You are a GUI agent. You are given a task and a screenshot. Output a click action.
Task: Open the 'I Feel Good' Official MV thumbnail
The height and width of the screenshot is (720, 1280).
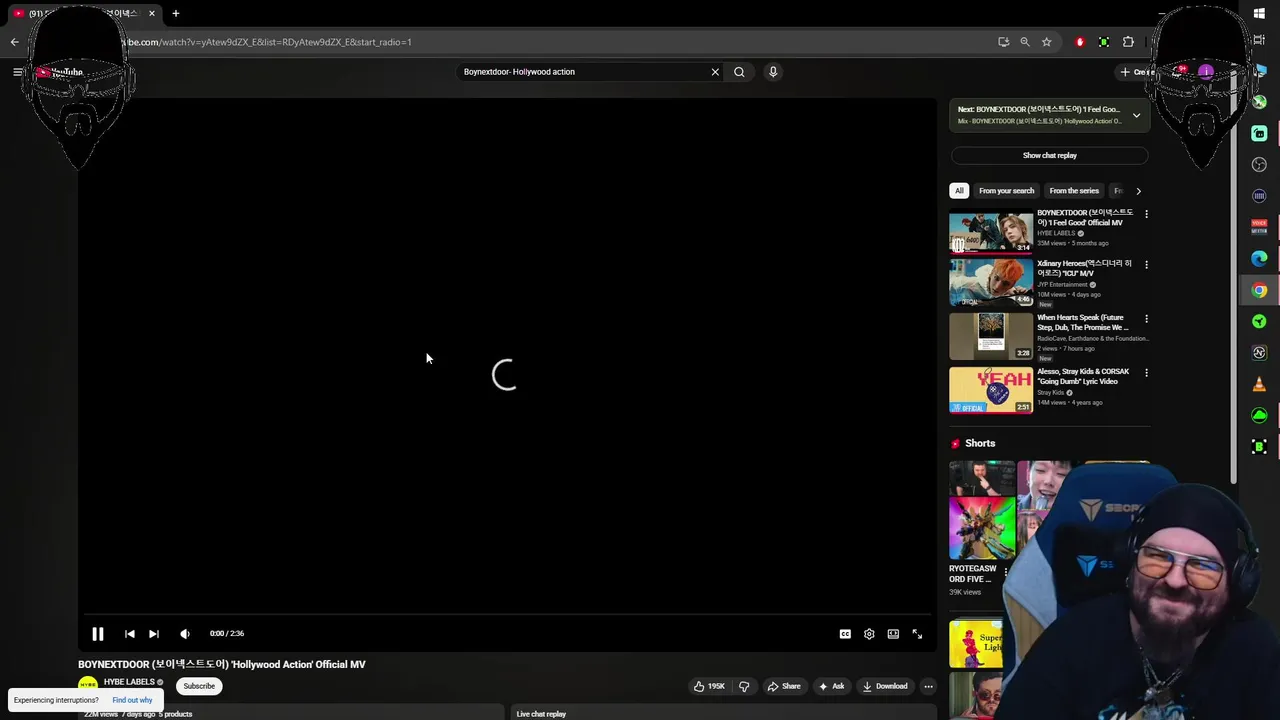coord(991,232)
